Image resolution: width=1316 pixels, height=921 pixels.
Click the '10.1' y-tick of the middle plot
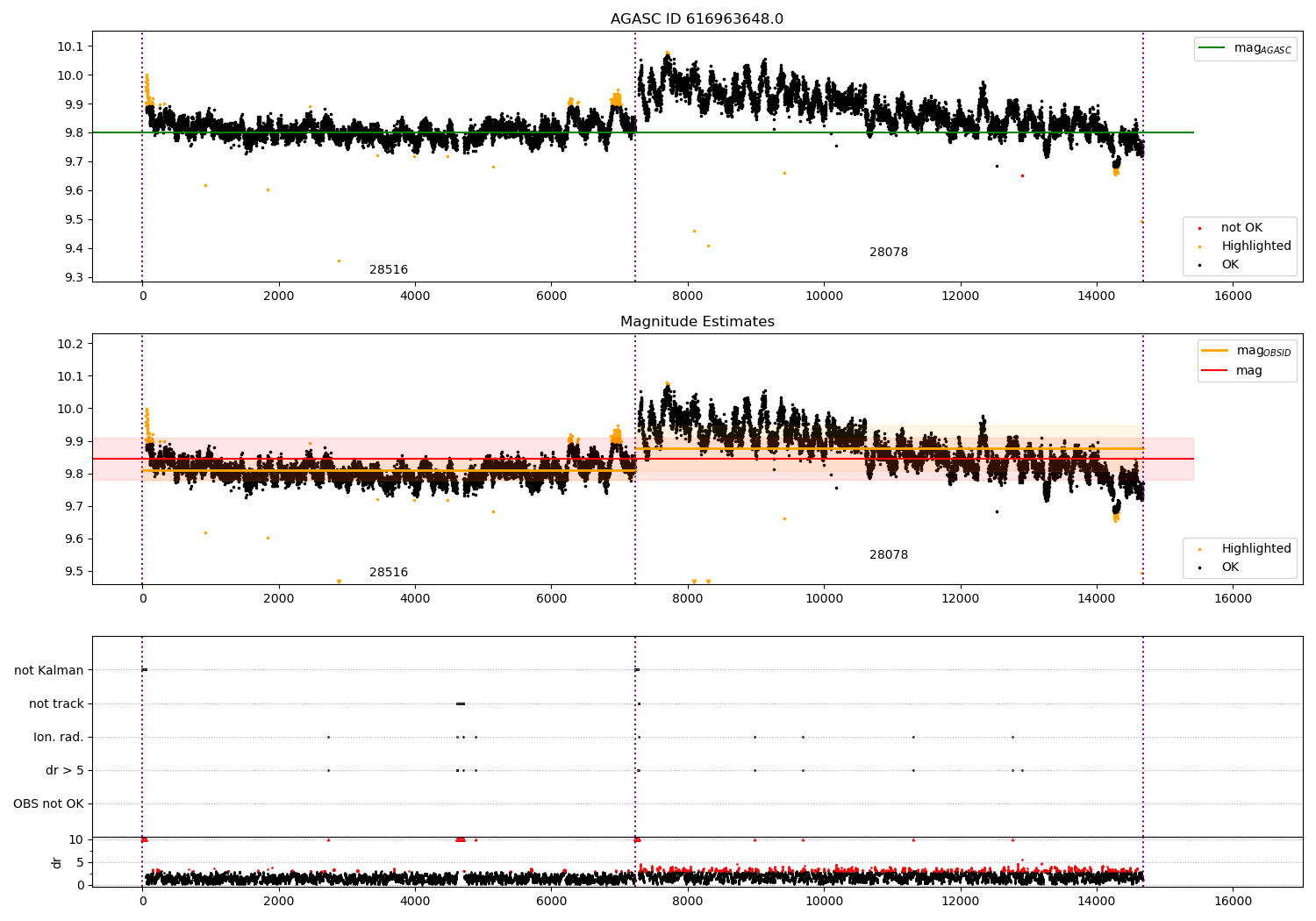[x=72, y=376]
